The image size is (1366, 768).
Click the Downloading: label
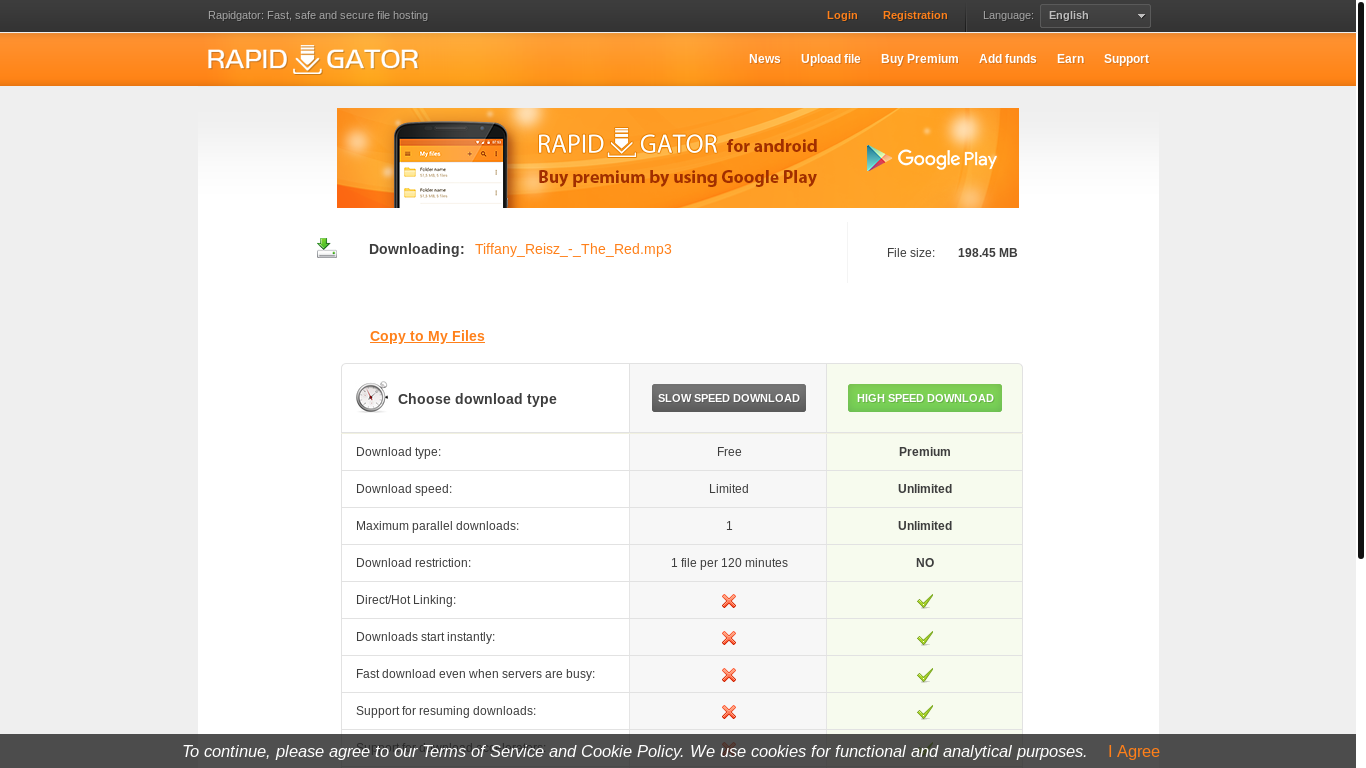point(416,249)
